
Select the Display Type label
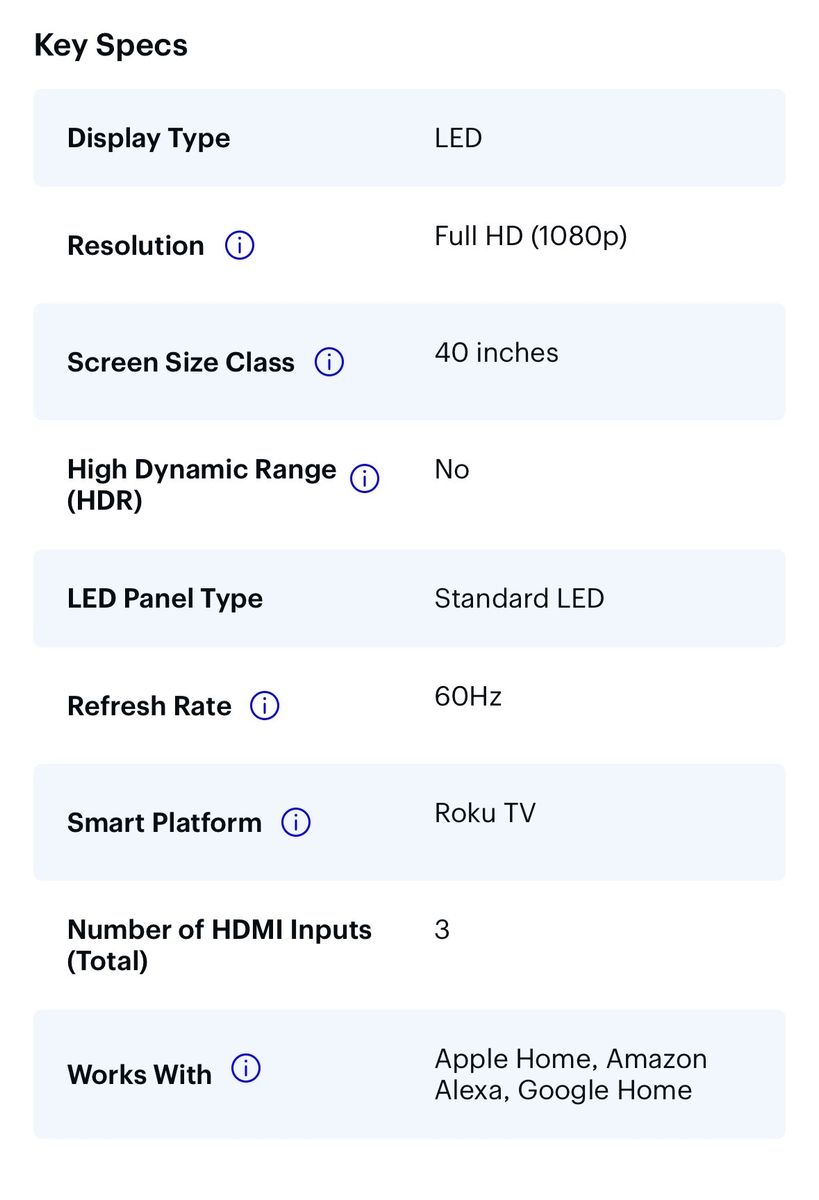(x=148, y=138)
